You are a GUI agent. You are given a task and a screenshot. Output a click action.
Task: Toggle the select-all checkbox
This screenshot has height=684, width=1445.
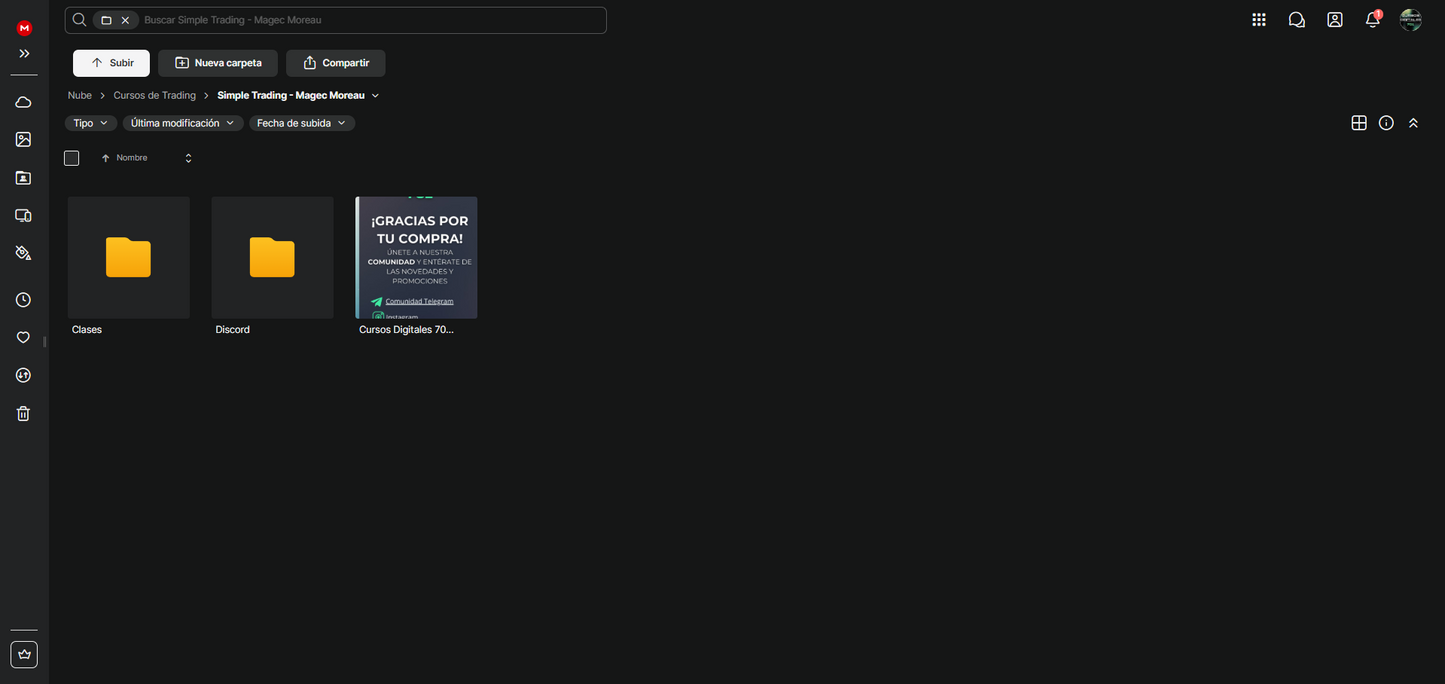71,158
